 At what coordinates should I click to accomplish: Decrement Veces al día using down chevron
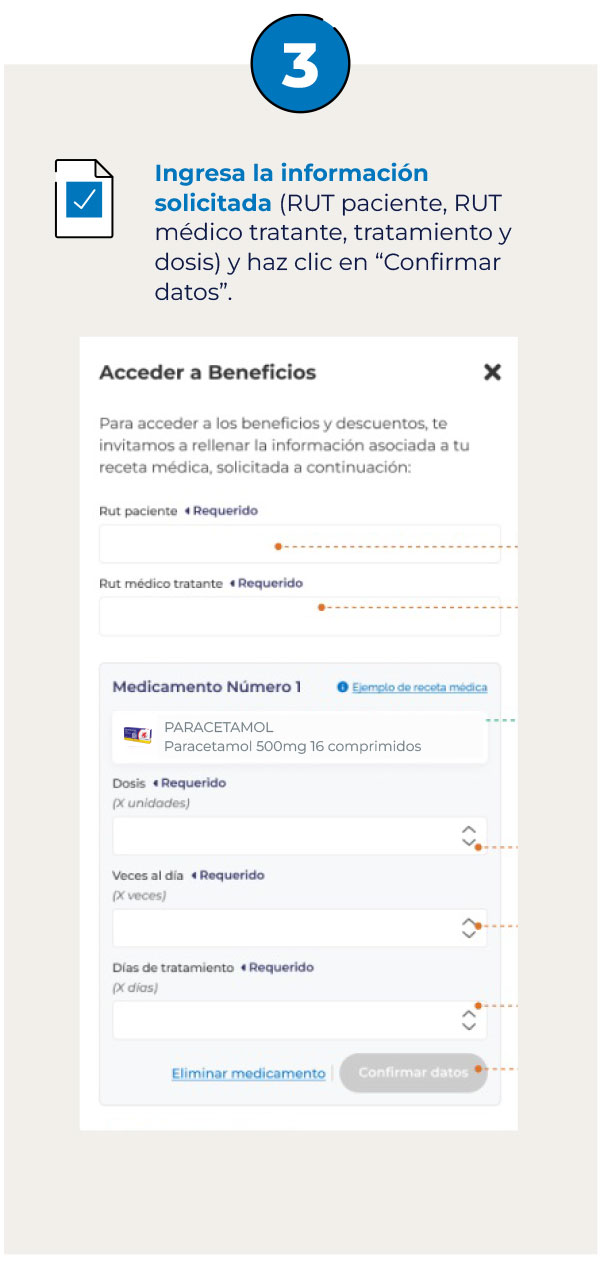click(x=468, y=935)
